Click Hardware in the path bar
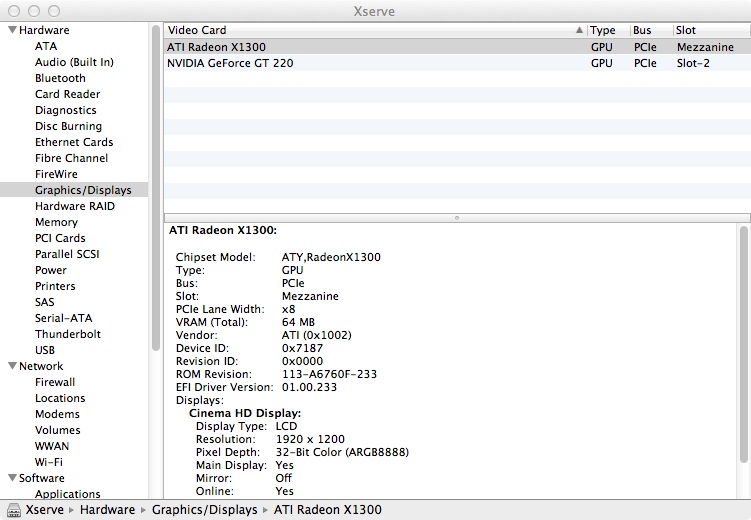The height and width of the screenshot is (520, 751). coord(107,509)
